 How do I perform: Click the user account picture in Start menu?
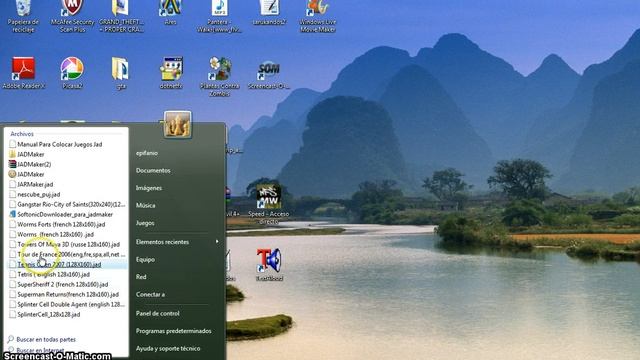(x=178, y=124)
